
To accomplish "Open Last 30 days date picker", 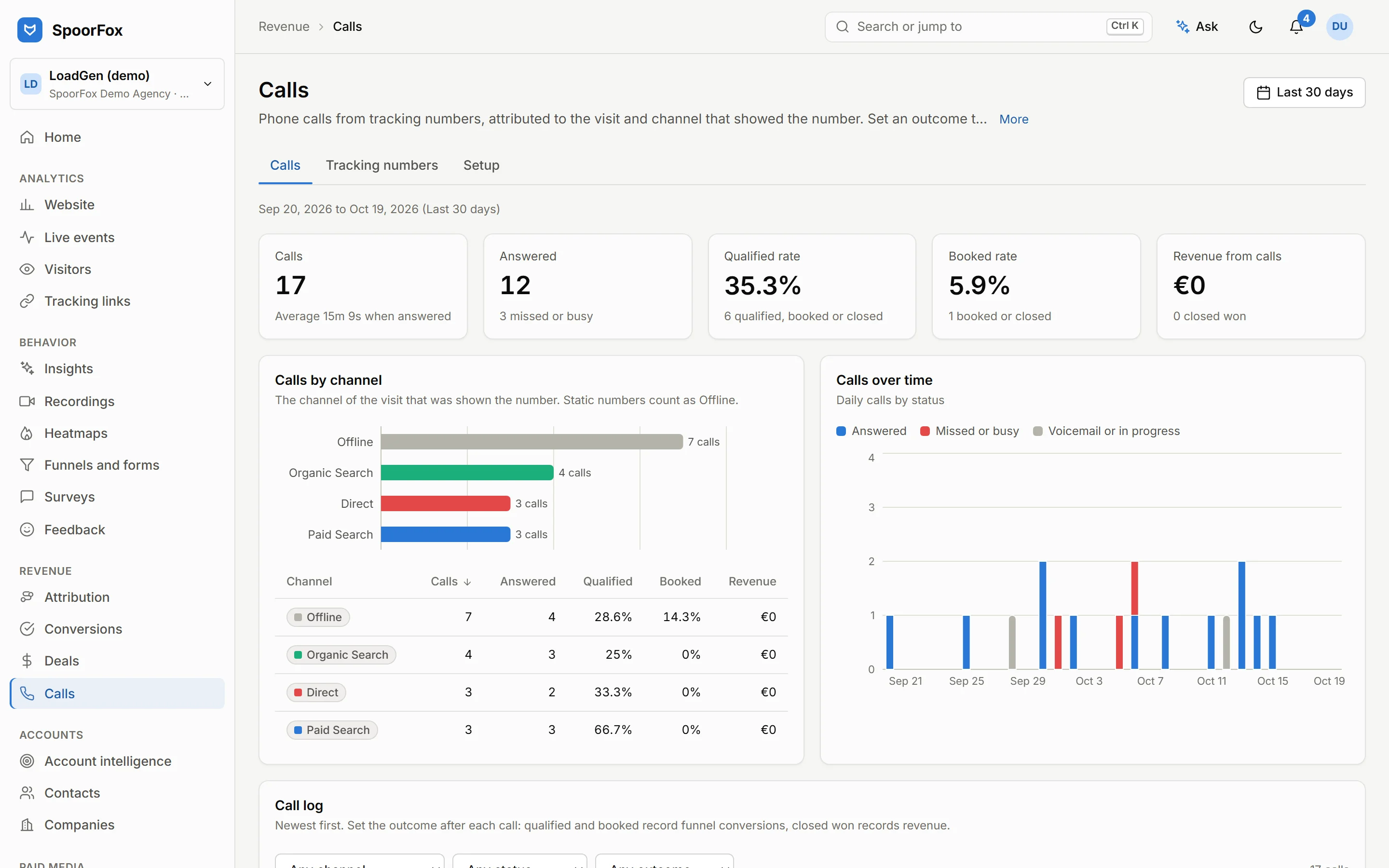I will click(x=1304, y=93).
